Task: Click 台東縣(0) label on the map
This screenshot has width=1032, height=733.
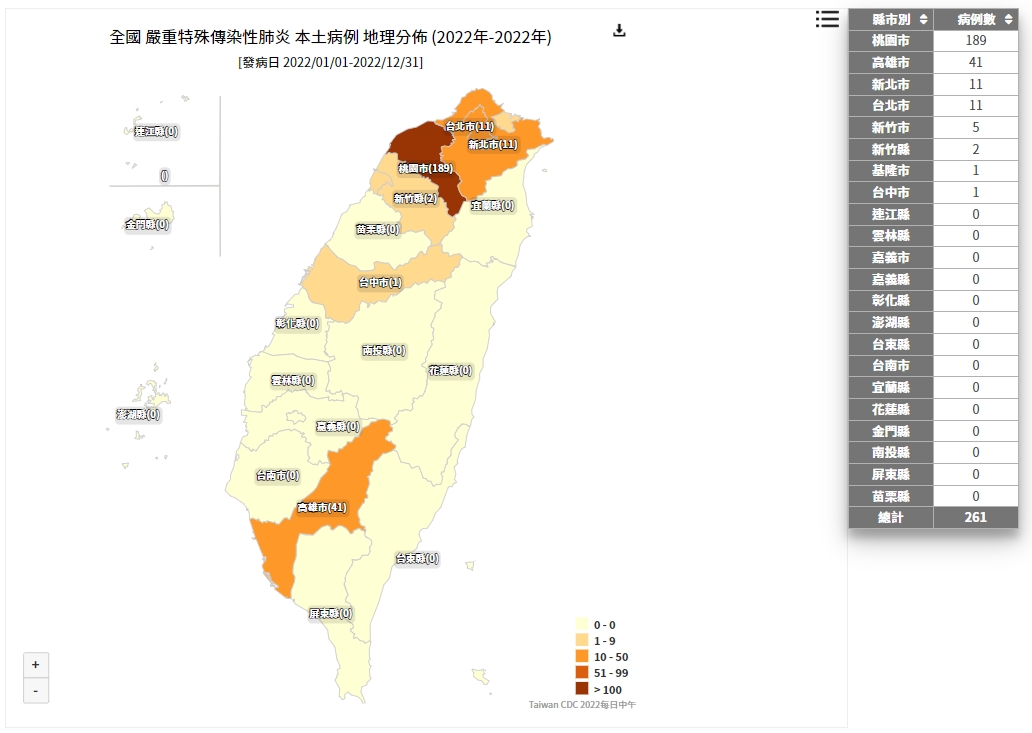Action: click(417, 559)
